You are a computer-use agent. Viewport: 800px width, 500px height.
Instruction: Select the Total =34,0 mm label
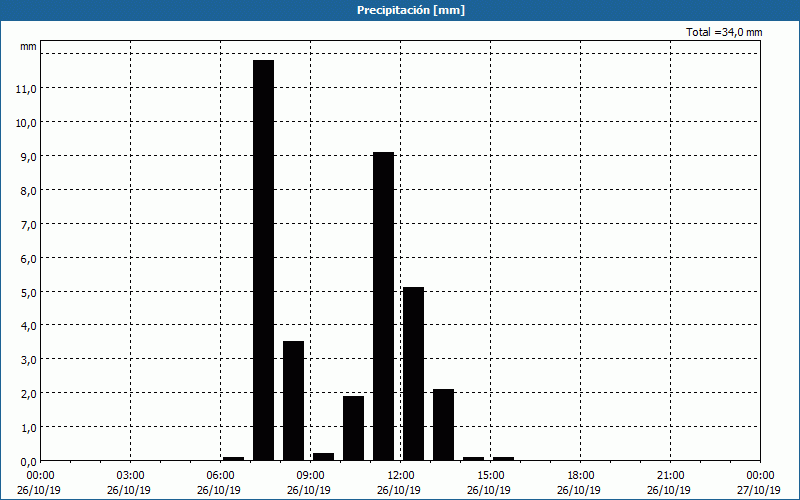tap(724, 32)
